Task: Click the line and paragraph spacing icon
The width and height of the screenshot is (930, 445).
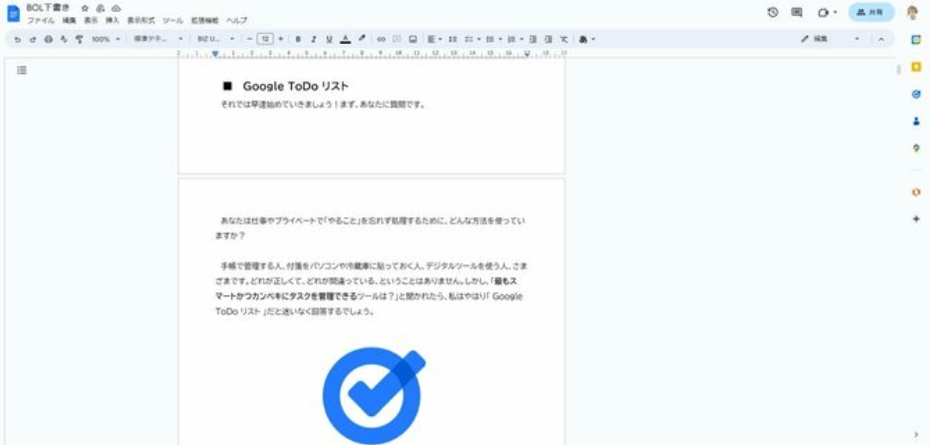Action: (453, 39)
